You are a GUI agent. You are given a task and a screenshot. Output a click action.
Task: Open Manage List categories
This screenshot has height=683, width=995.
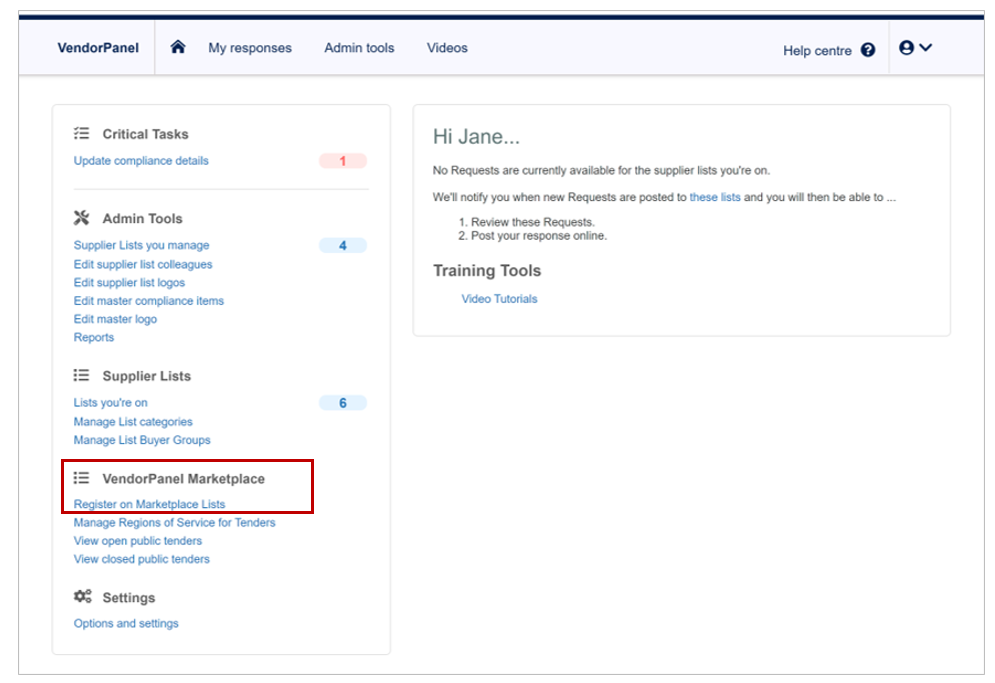(133, 421)
